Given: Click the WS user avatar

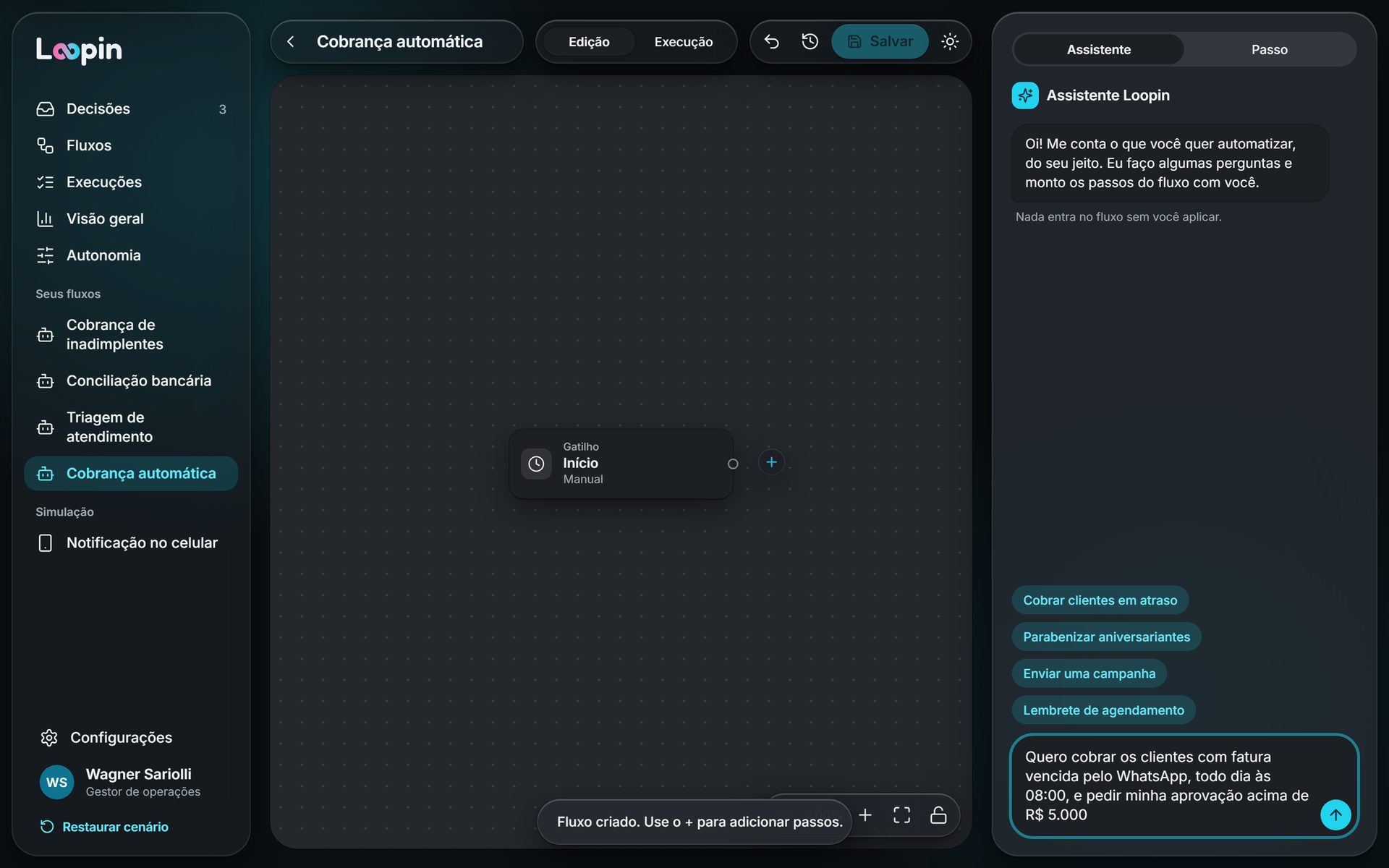Looking at the screenshot, I should tap(56, 783).
